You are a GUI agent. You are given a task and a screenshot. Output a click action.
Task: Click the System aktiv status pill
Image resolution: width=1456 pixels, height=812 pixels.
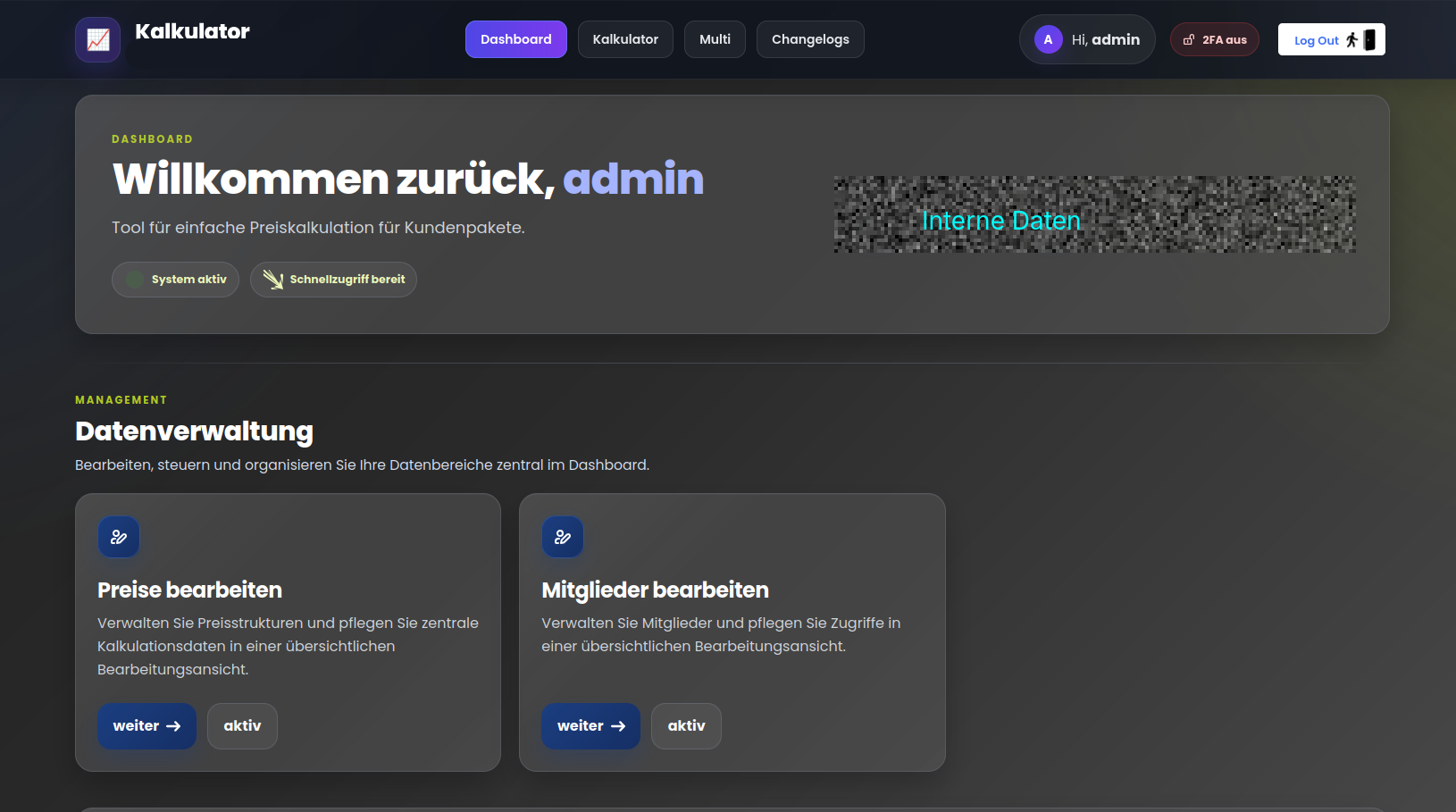click(175, 280)
